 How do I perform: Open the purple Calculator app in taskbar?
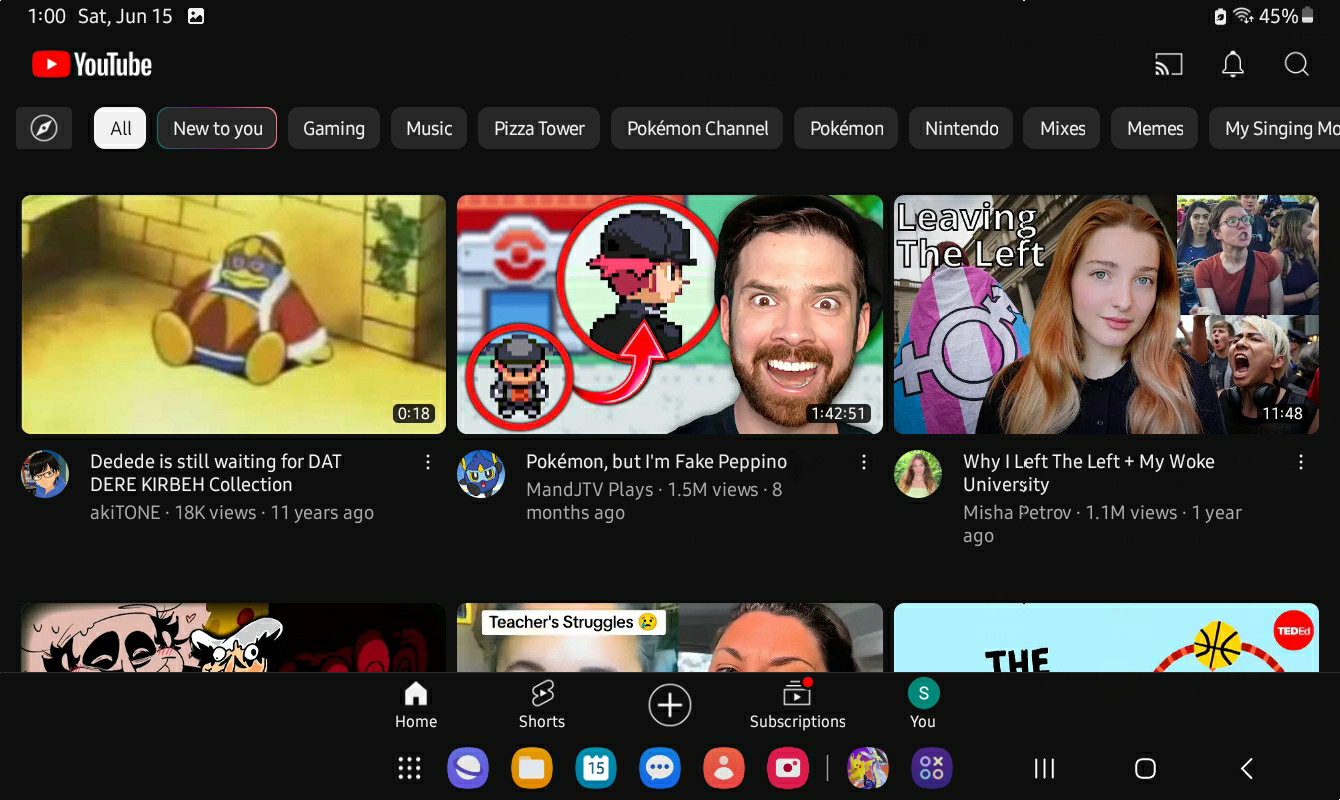(x=932, y=768)
